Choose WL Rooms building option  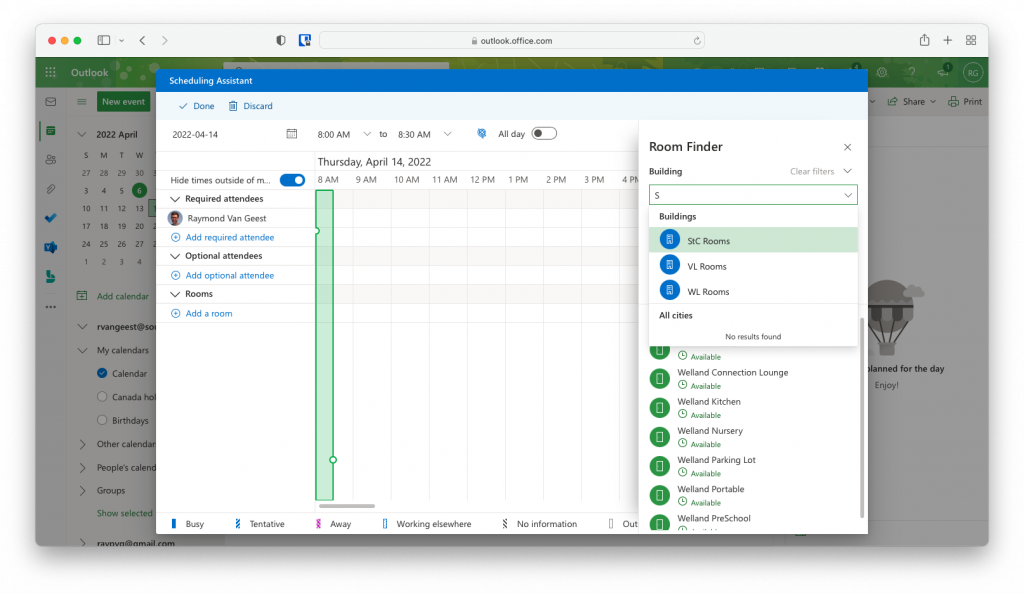coord(708,292)
